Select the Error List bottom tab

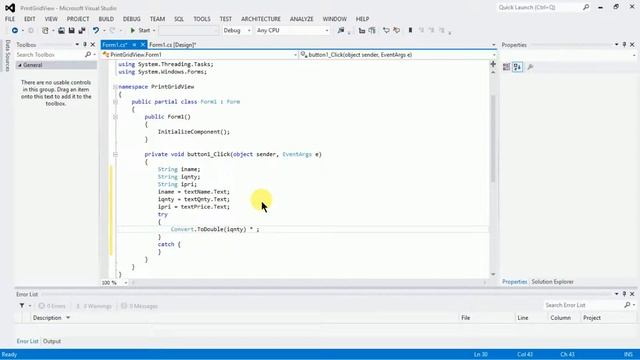coord(27,341)
